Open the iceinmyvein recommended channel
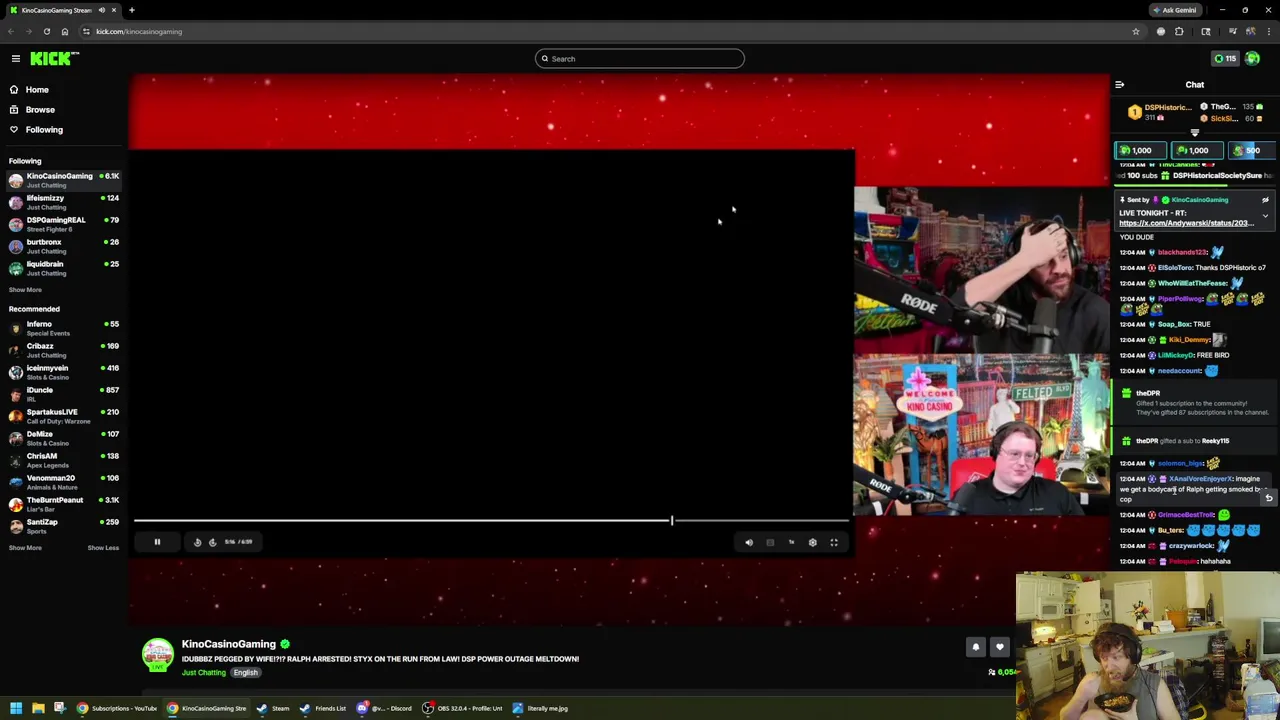This screenshot has height=720, width=1280. coord(64,372)
